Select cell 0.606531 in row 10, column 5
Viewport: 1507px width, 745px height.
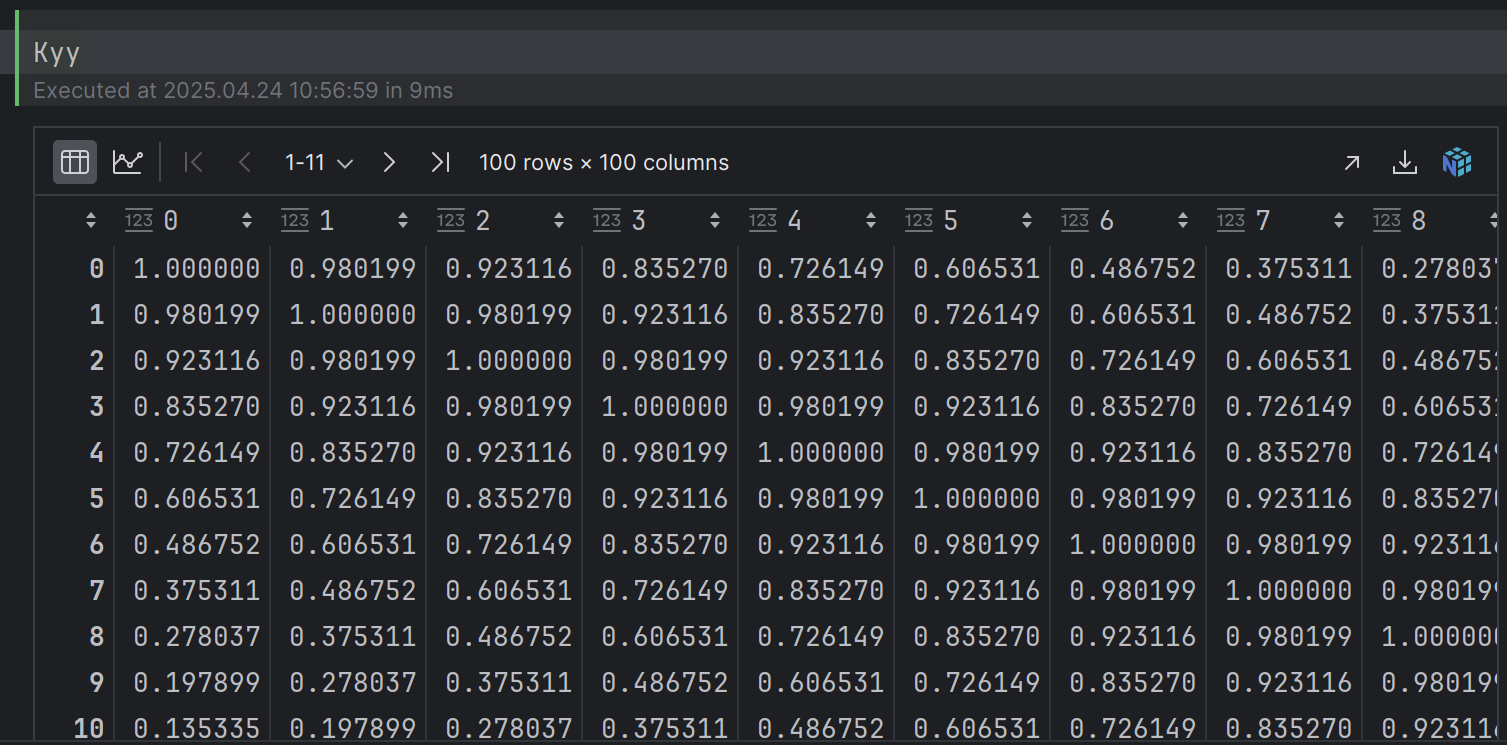click(977, 728)
